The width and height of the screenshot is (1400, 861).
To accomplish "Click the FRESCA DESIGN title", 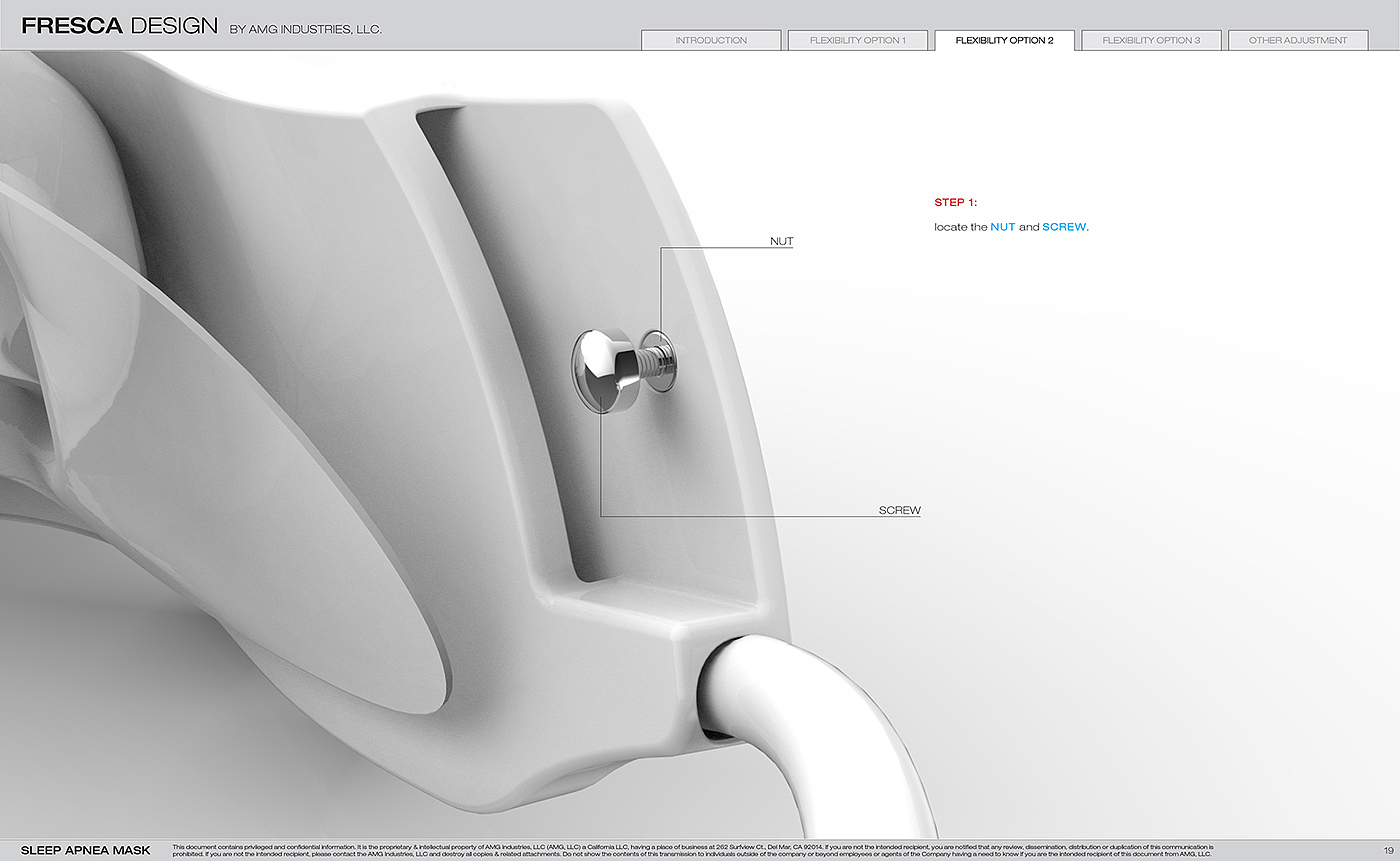I will (x=119, y=26).
